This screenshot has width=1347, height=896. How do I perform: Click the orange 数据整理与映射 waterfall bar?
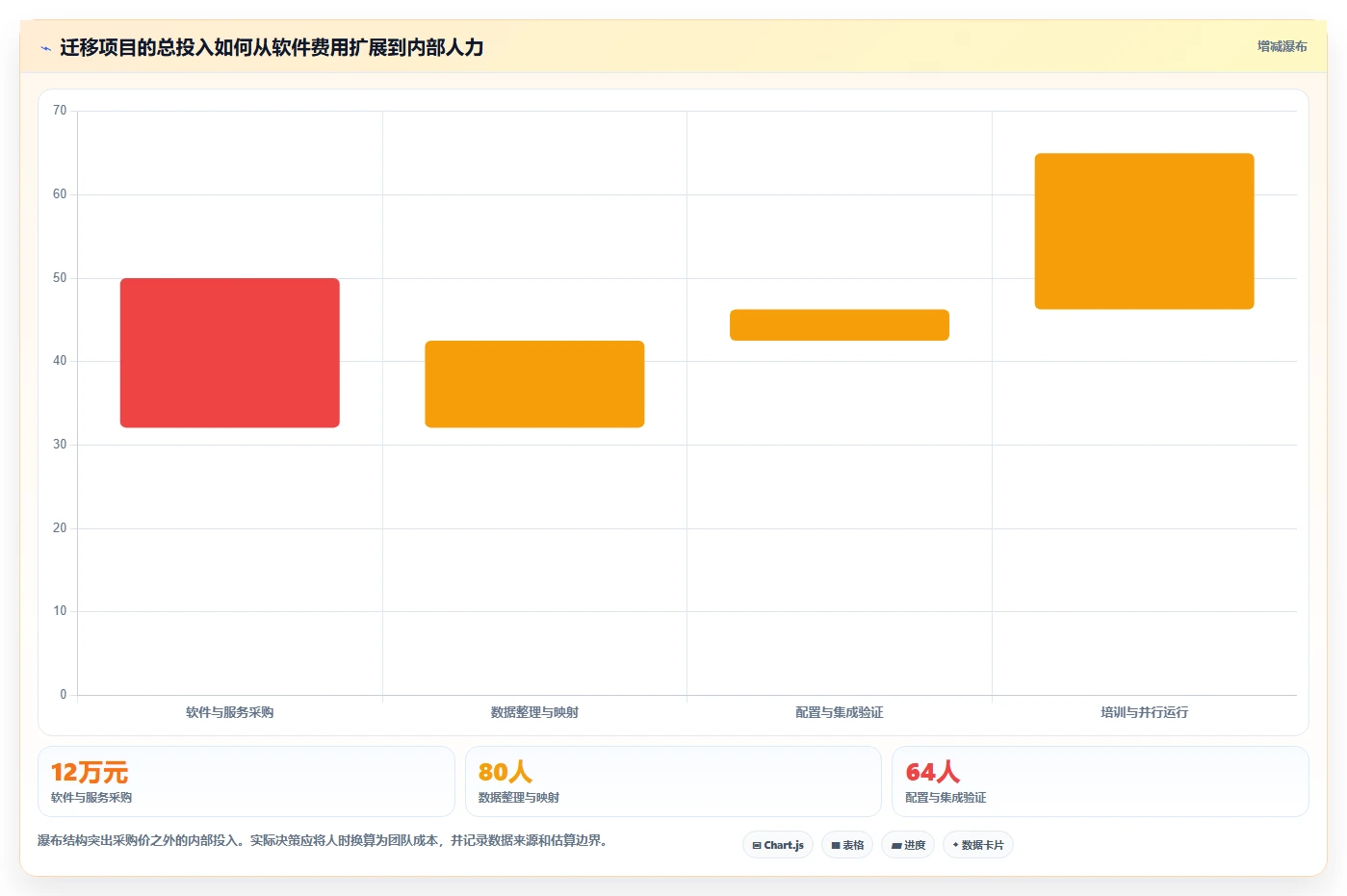tap(534, 384)
